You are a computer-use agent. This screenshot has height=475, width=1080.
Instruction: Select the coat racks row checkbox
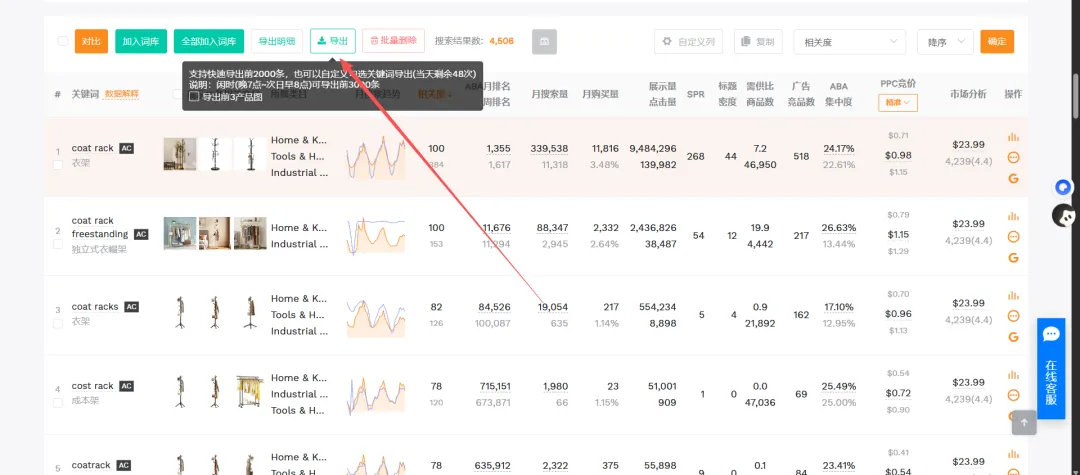click(x=58, y=324)
